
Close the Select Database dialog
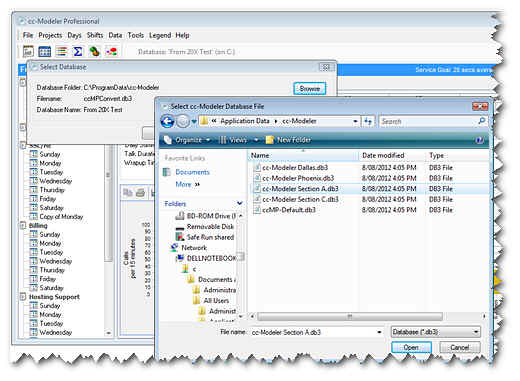click(x=326, y=67)
